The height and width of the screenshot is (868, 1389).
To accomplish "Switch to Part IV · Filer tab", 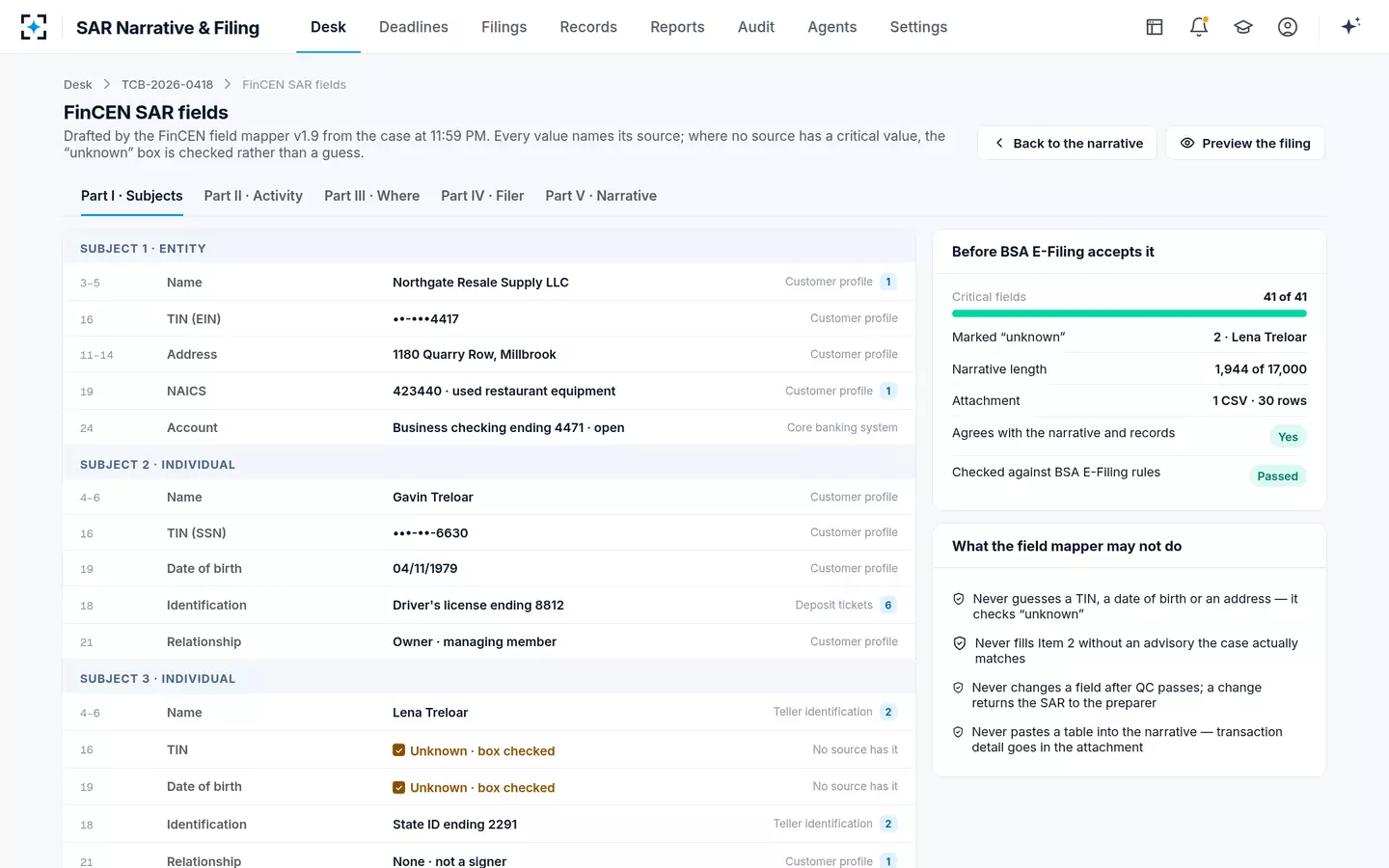I will tap(482, 196).
